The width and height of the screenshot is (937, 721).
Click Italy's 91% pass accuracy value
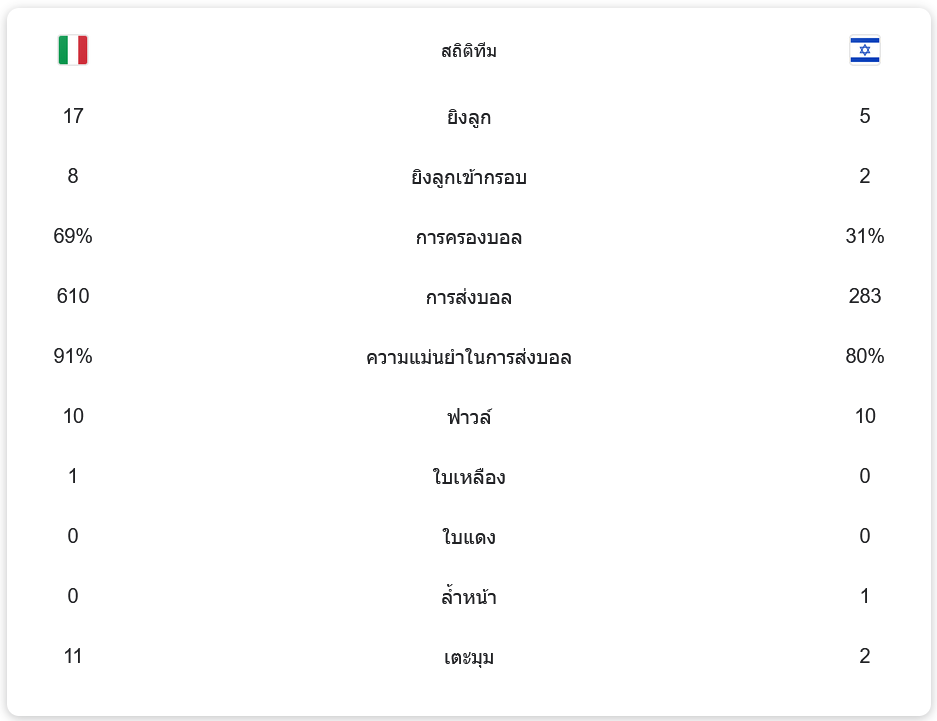pos(73,356)
